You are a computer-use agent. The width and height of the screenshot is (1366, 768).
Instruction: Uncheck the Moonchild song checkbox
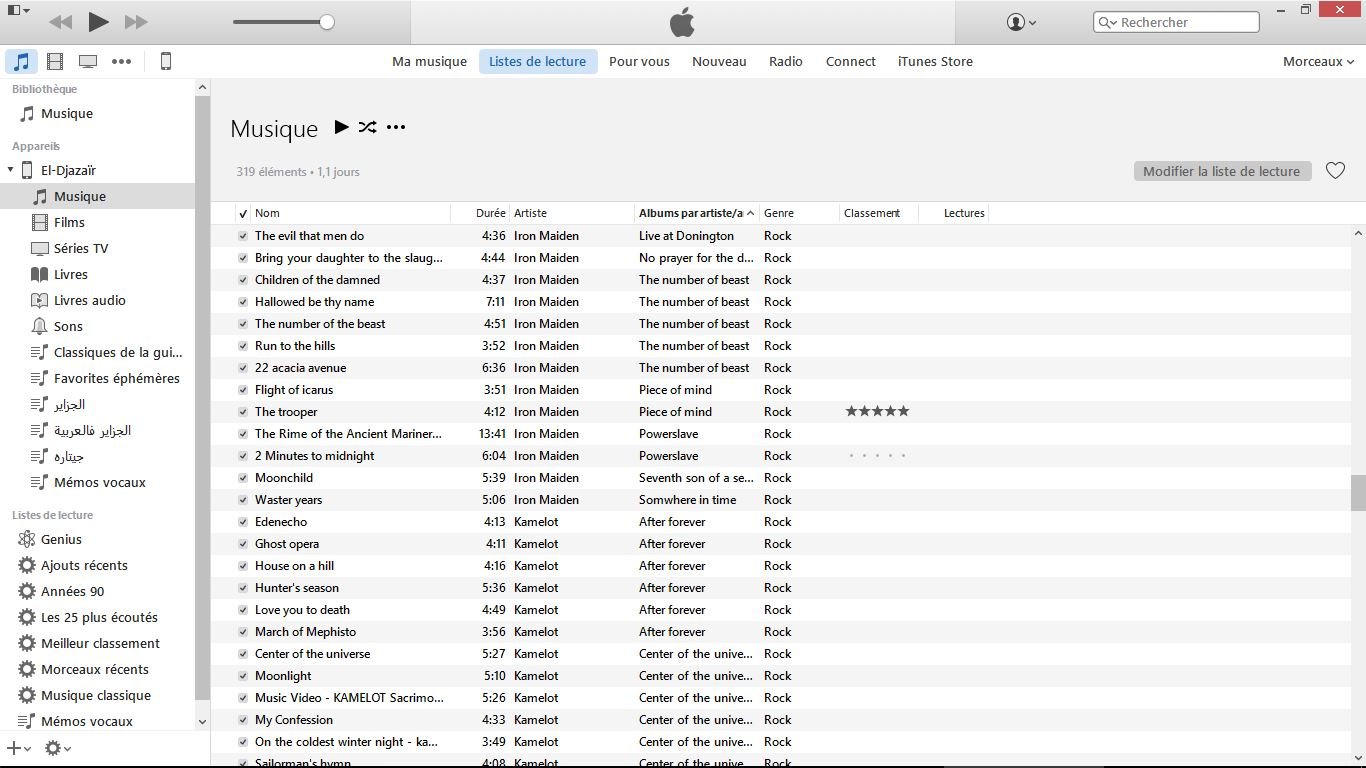243,478
